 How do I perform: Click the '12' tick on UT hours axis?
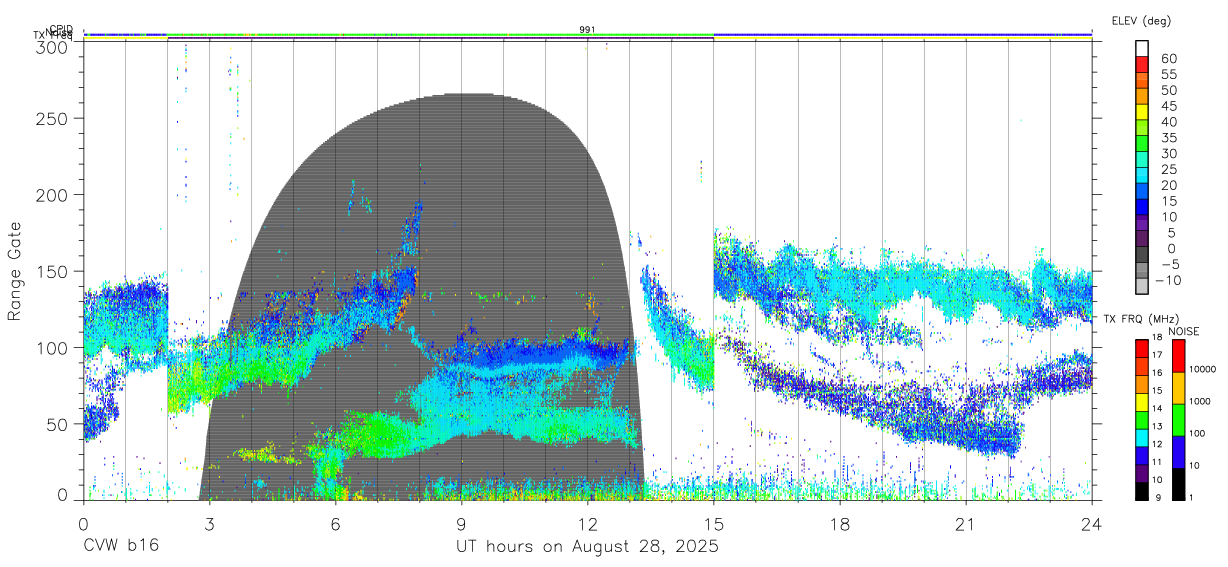(x=588, y=525)
